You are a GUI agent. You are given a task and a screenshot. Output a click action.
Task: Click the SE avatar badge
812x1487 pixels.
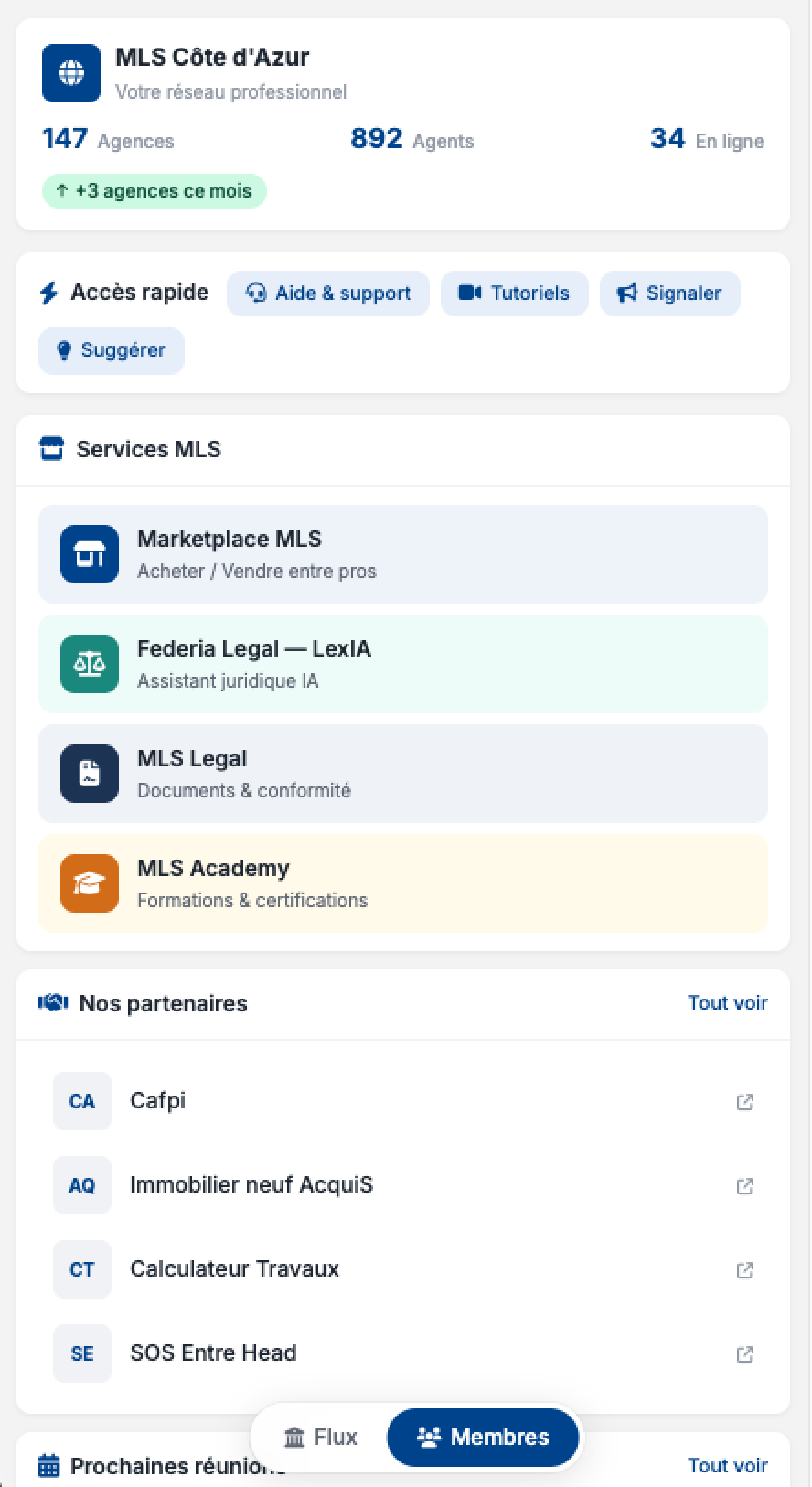(82, 1353)
